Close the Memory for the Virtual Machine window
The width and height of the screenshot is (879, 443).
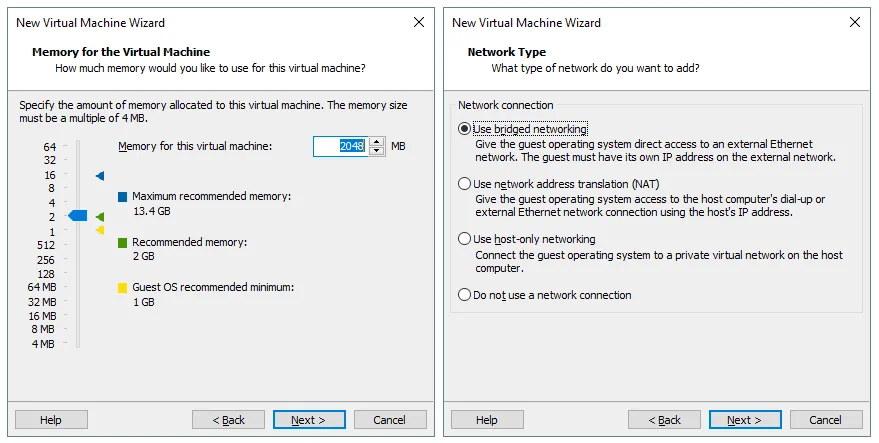[418, 22]
